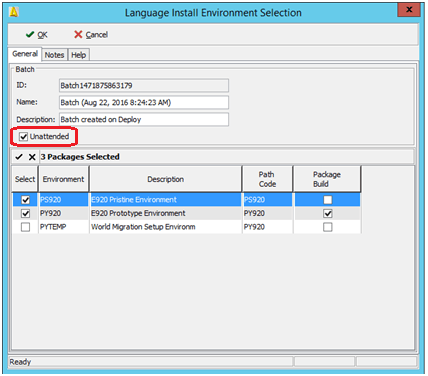
Task: Click the PS920 path code cell
Action: (x=267, y=200)
